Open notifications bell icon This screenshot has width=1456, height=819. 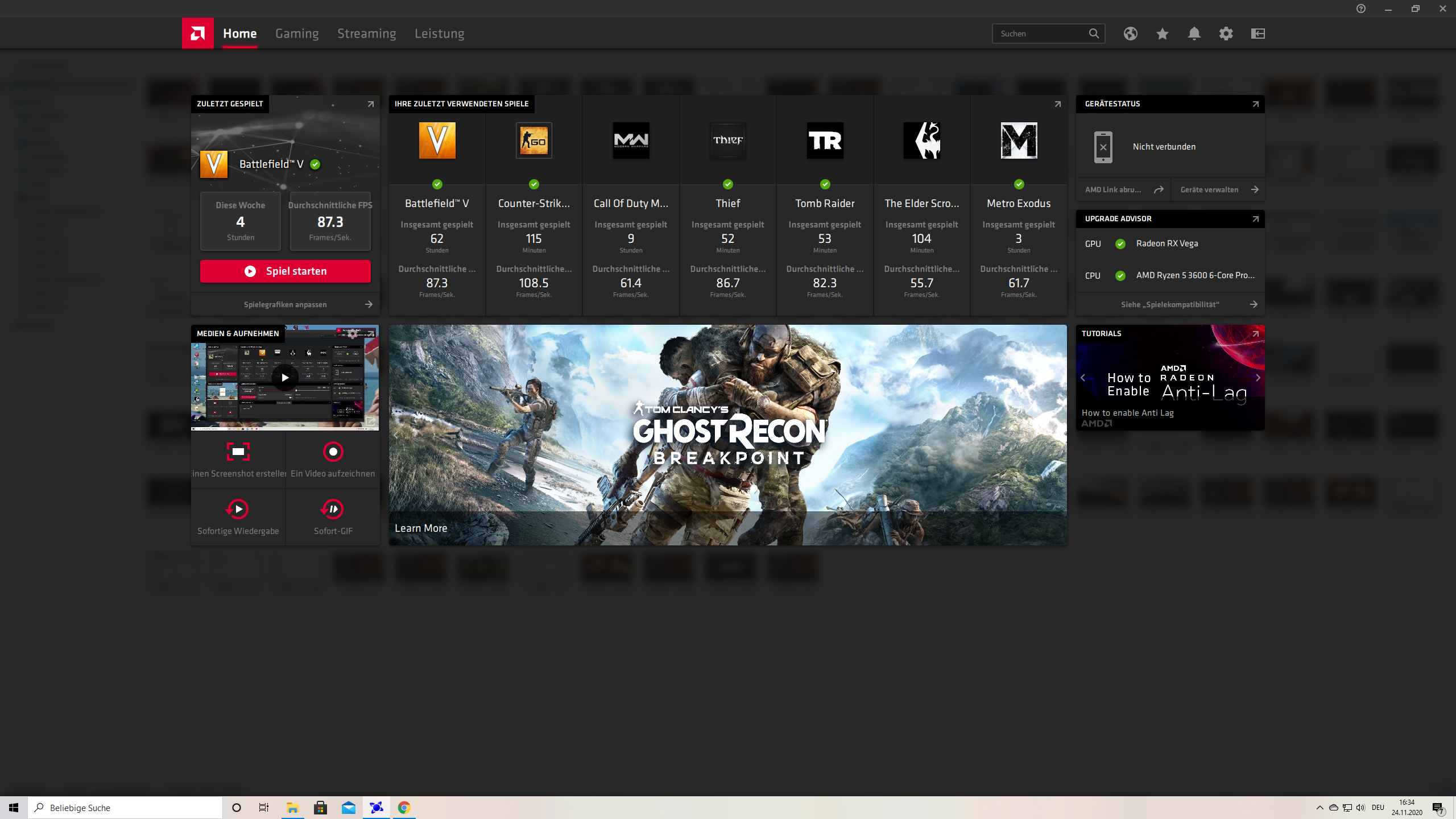pyautogui.click(x=1194, y=34)
